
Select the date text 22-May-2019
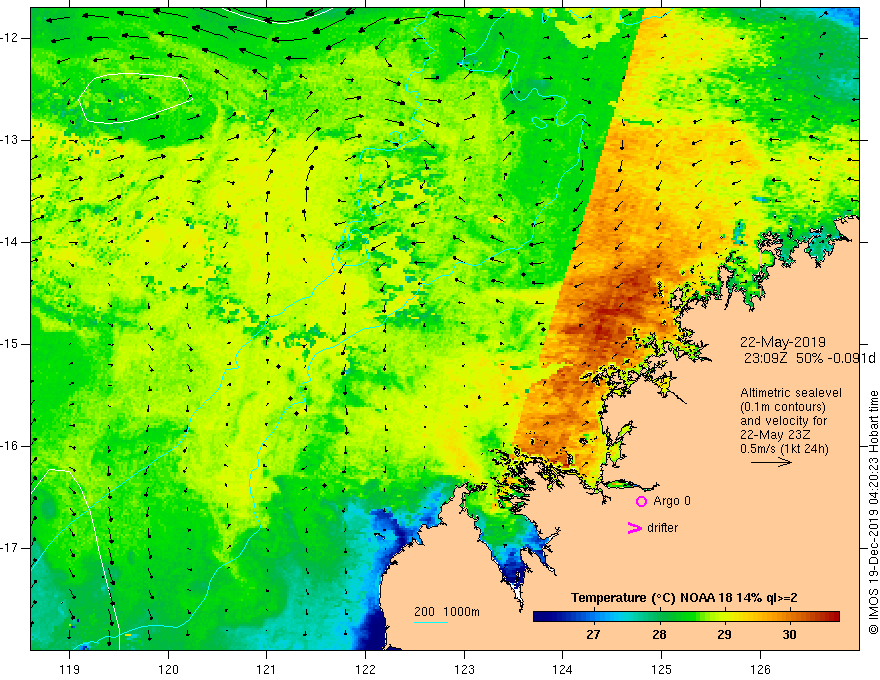[783, 342]
